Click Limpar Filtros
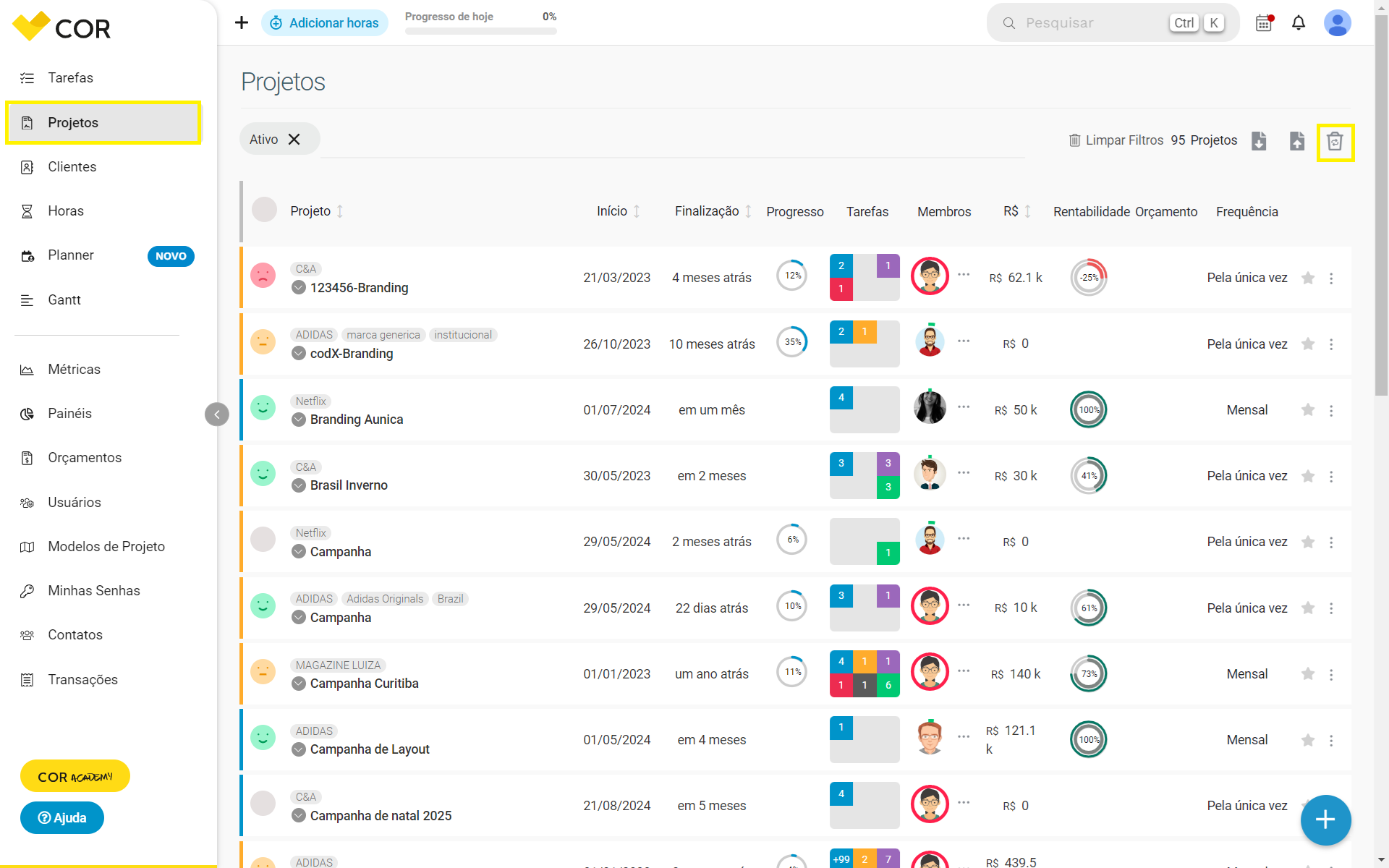Viewport: 1389px width, 868px height. [1116, 140]
